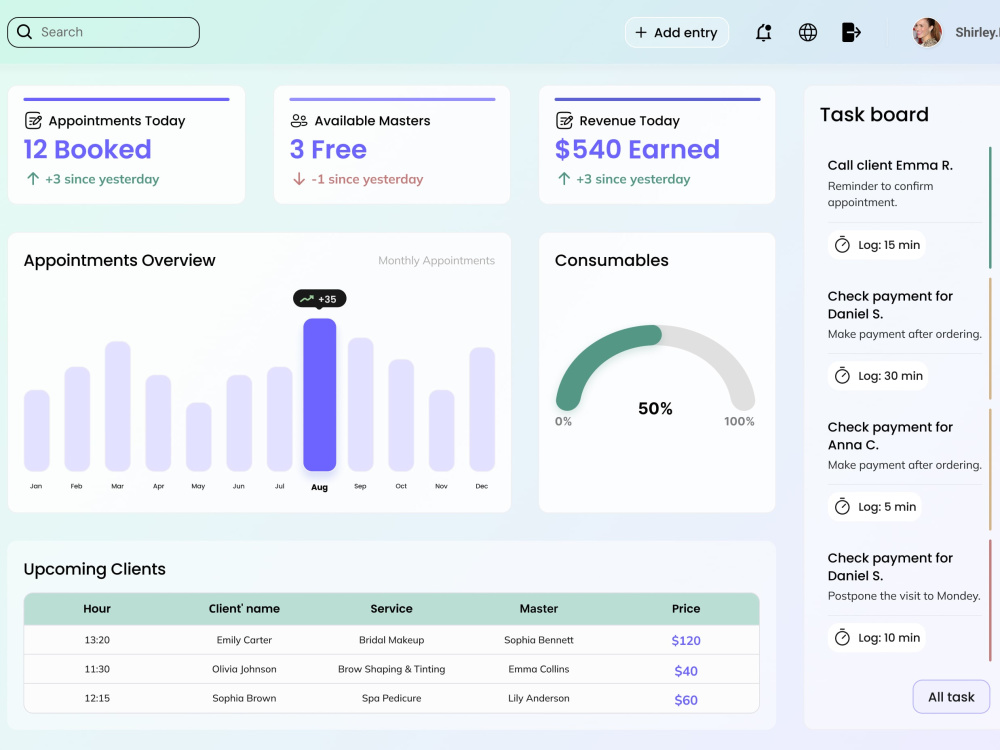This screenshot has height=750, width=1000.
Task: Click Lily Anderson master cell
Action: click(539, 698)
